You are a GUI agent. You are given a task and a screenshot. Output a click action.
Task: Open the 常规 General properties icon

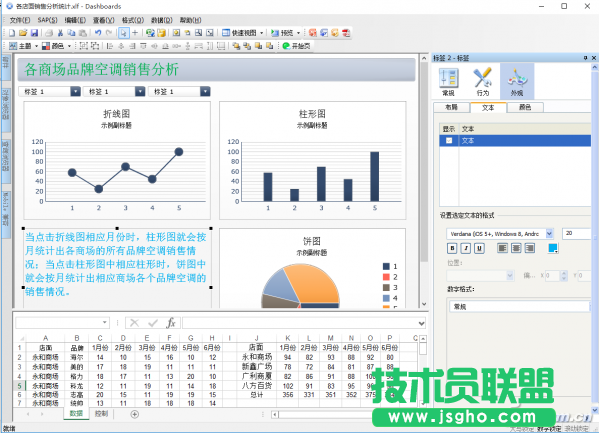[448, 82]
